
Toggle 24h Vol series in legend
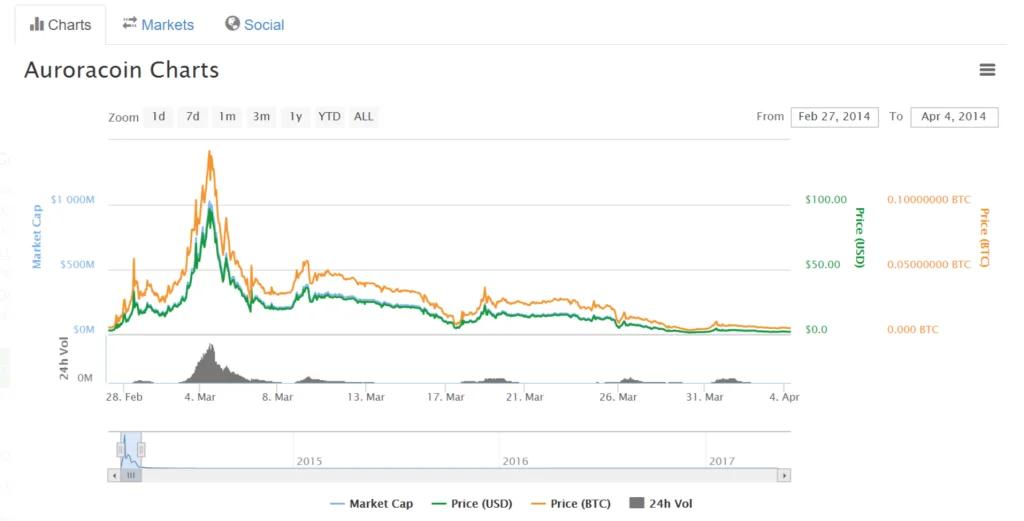coord(661,503)
